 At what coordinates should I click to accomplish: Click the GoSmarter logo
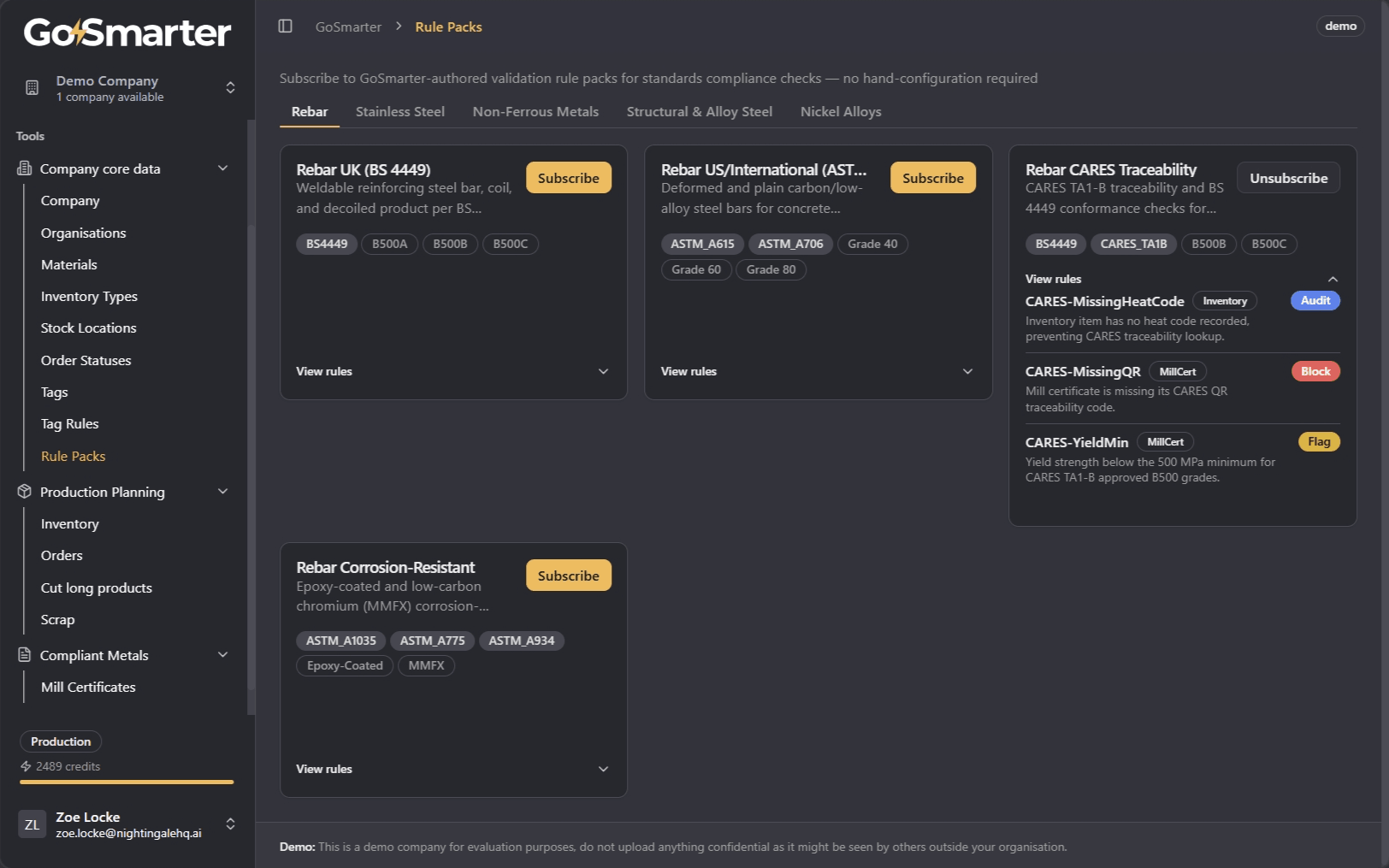(x=127, y=32)
